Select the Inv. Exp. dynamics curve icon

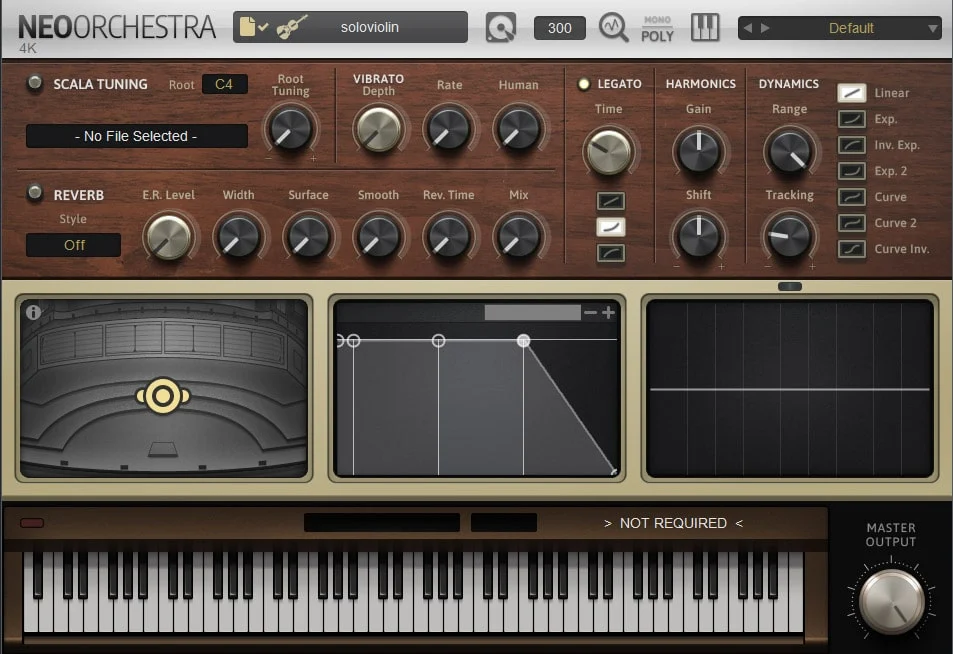tap(851, 145)
